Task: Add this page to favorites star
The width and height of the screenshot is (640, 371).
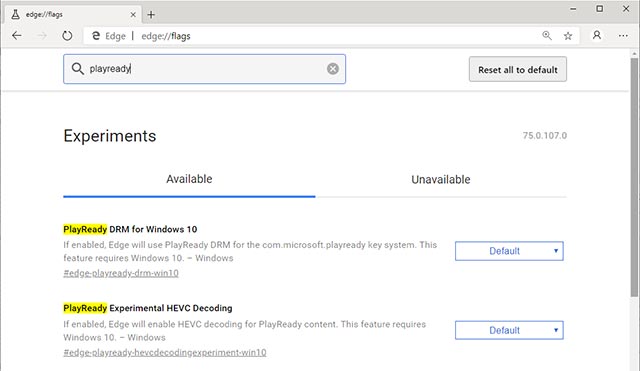Action: tap(568, 36)
